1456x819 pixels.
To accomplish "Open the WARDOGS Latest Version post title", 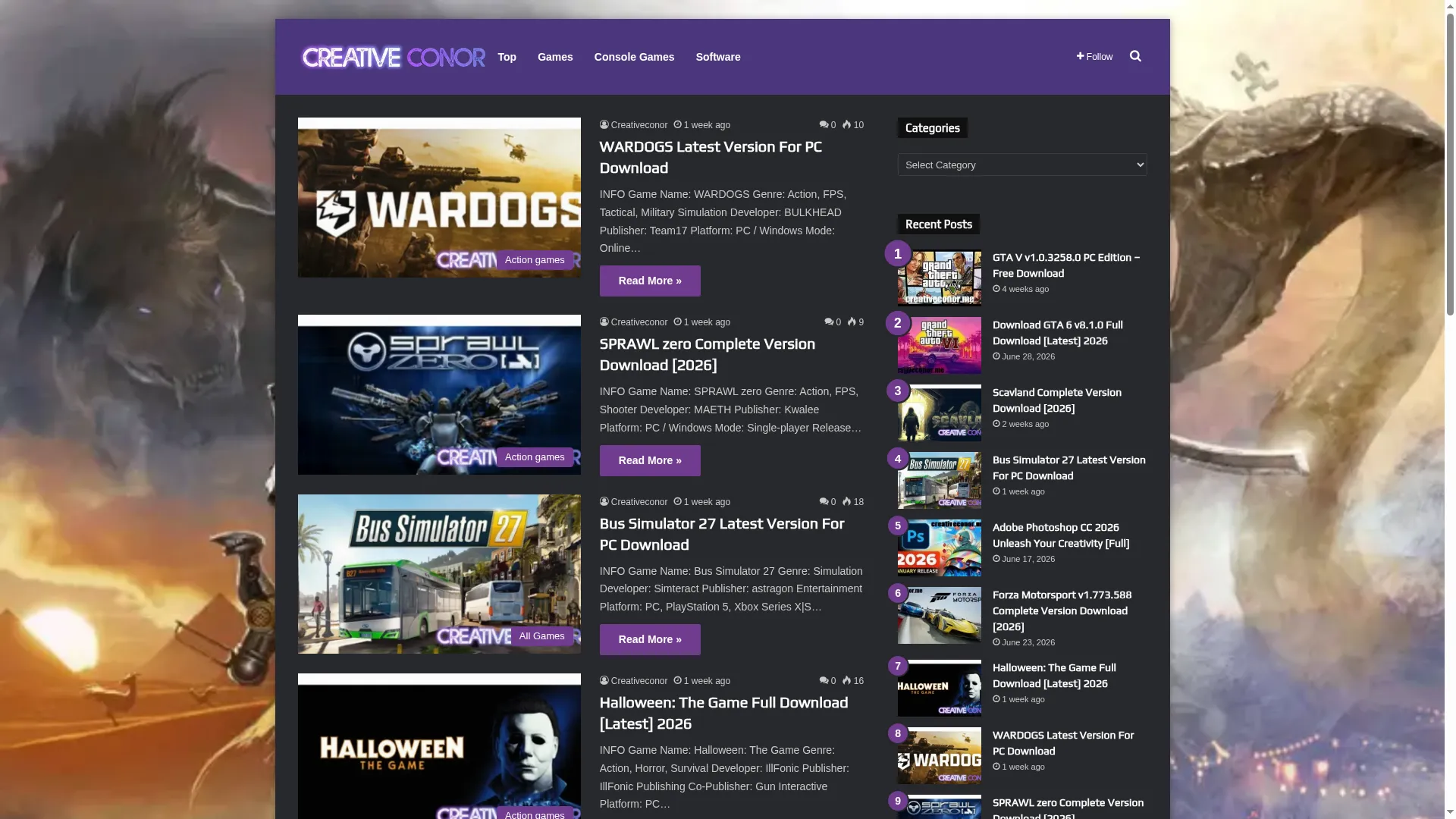I will pyautogui.click(x=711, y=157).
